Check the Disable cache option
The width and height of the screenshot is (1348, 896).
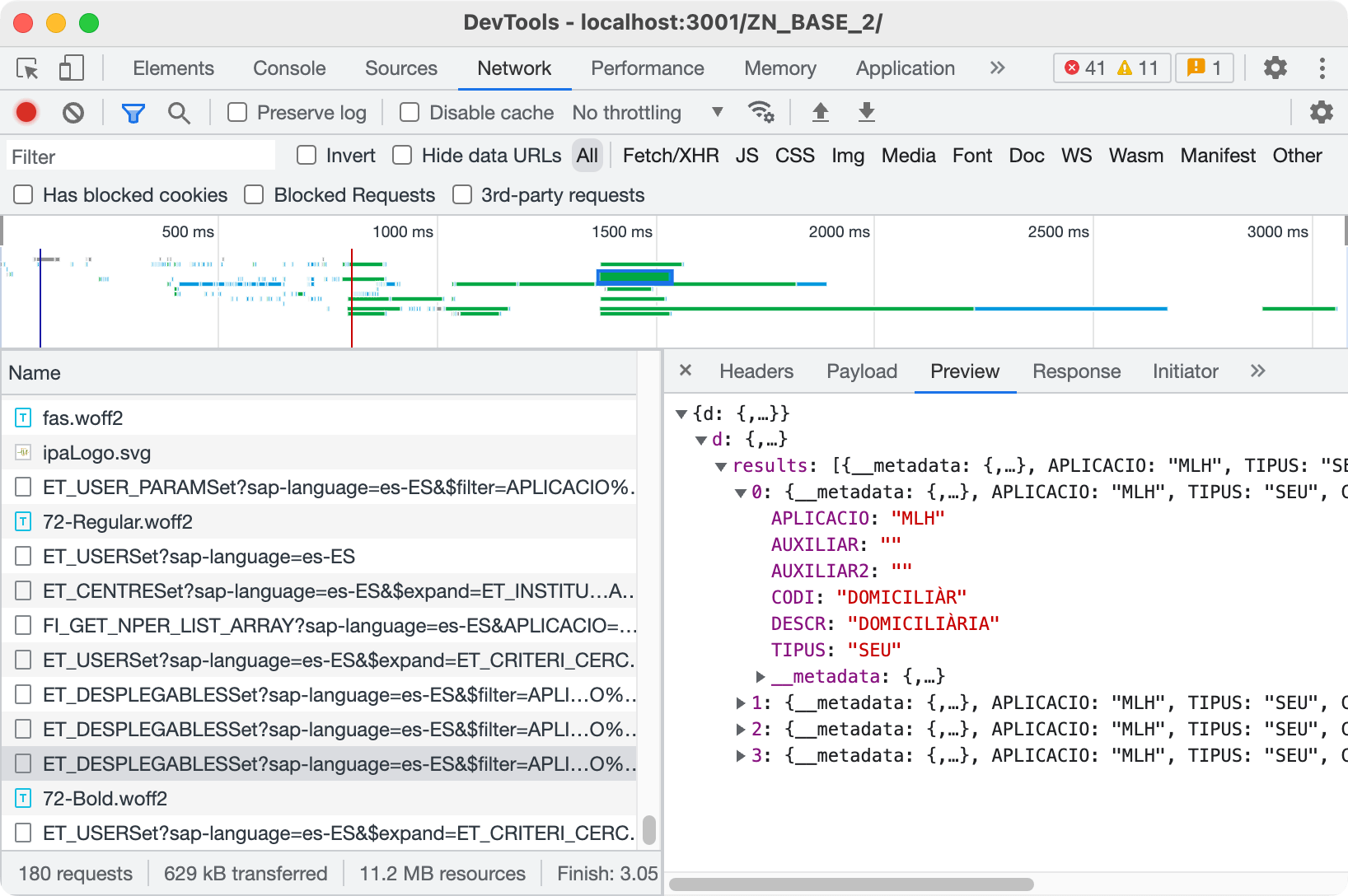click(410, 113)
